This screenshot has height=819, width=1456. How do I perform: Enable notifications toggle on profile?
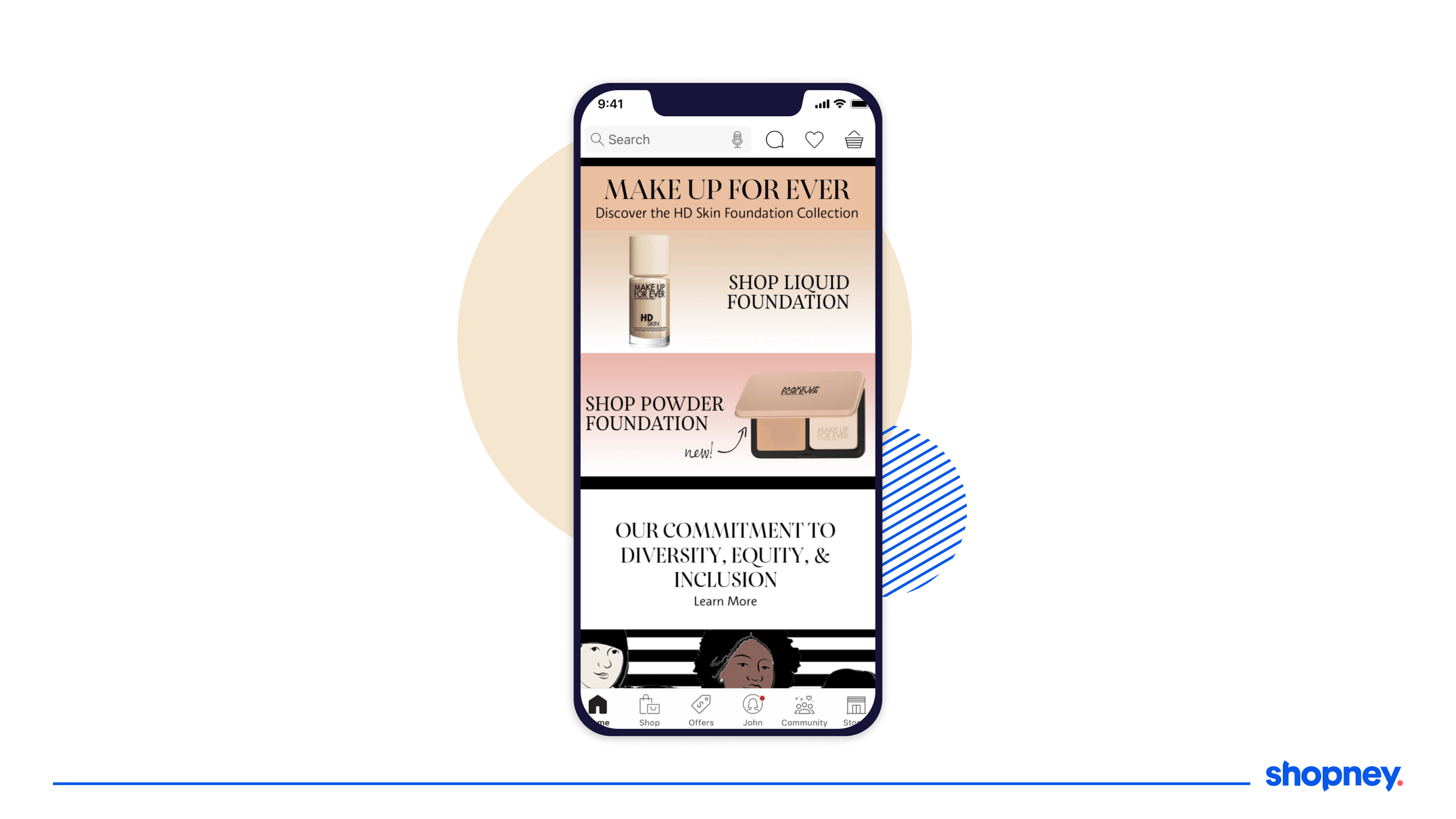coord(751,711)
